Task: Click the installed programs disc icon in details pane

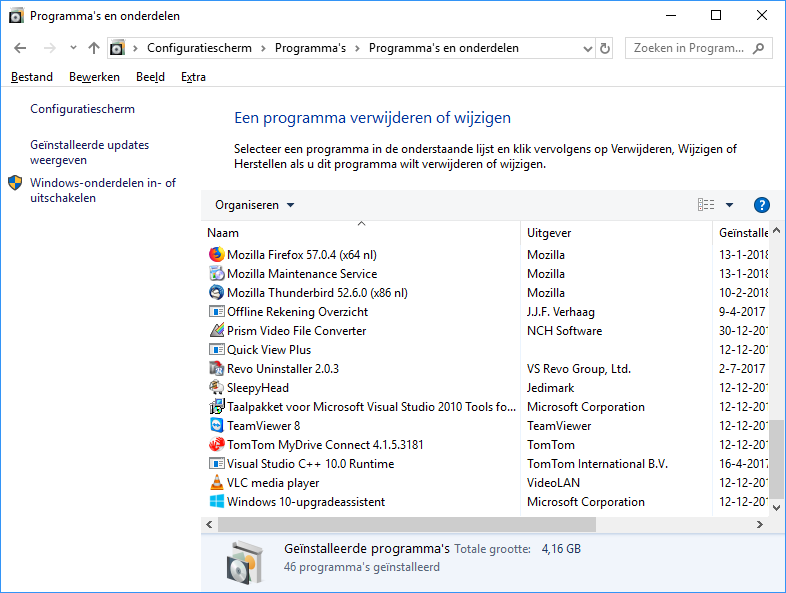Action: click(245, 562)
